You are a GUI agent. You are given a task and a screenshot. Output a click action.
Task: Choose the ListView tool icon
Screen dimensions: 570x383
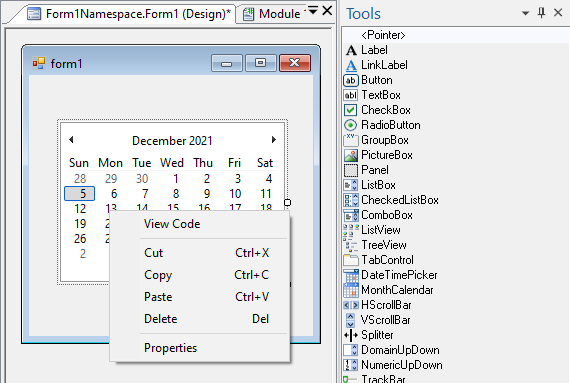[351, 230]
